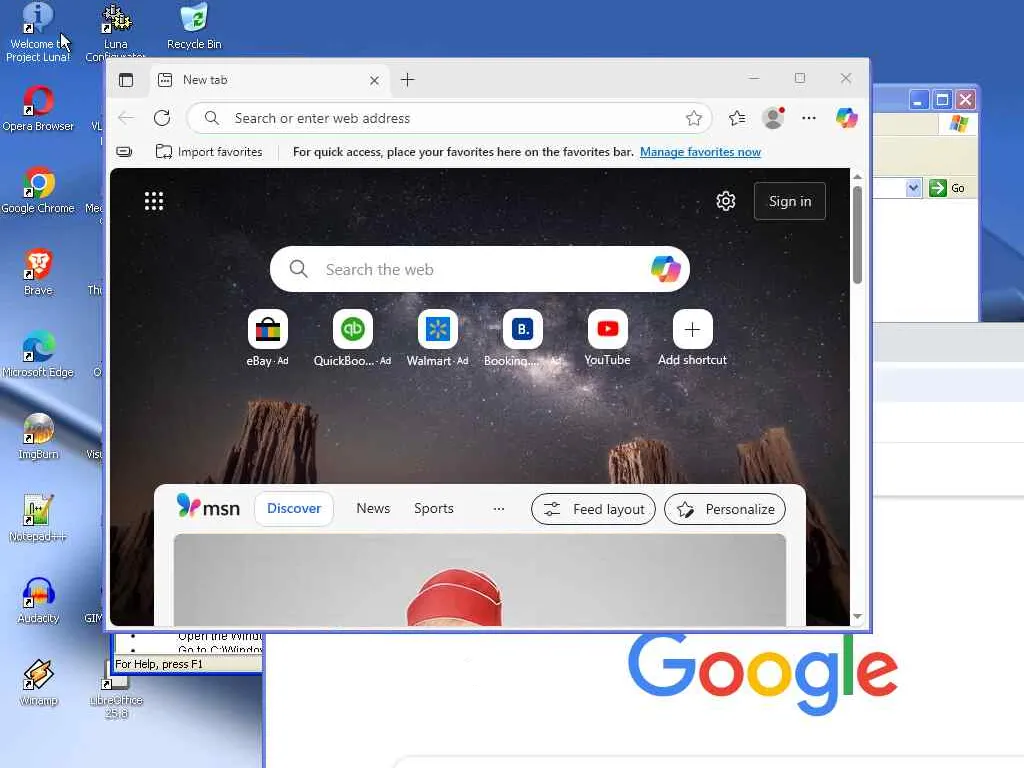The image size is (1024, 768).
Task: Click the scroll down arrow in Edge page
Action: [857, 616]
